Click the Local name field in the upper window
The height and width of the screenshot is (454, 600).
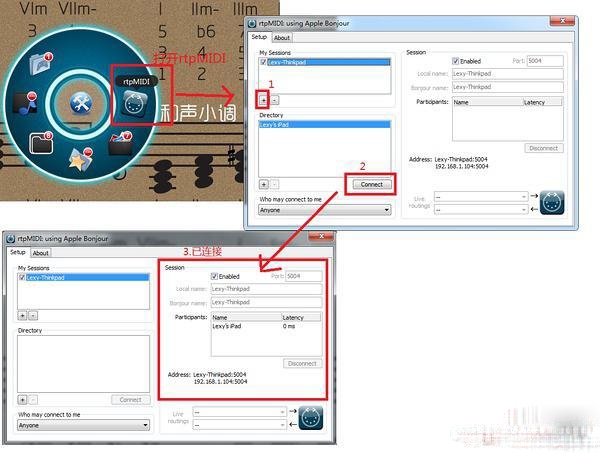507,73
